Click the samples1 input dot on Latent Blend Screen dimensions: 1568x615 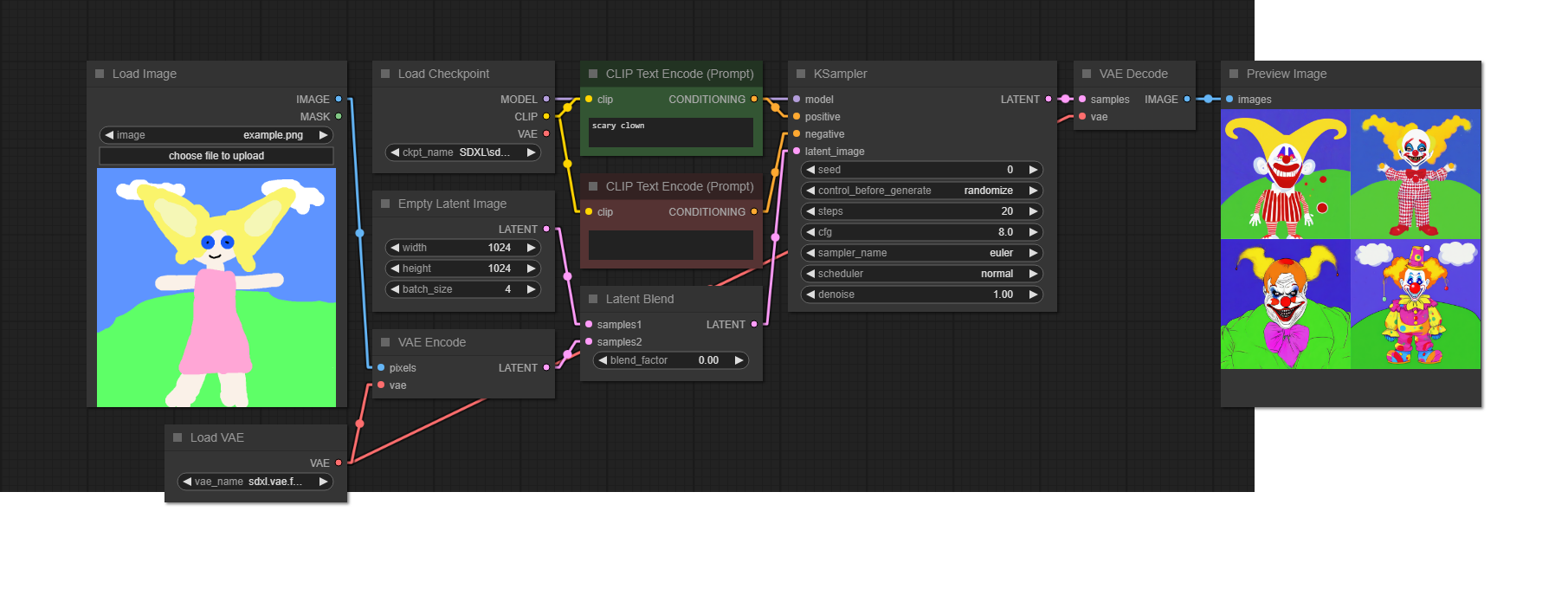click(x=589, y=325)
